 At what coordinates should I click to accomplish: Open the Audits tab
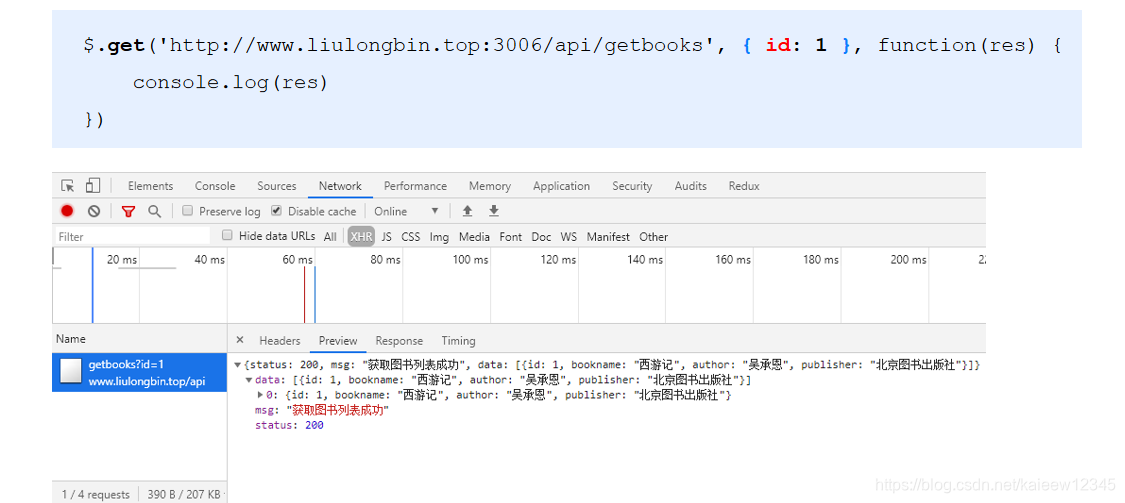click(x=691, y=186)
